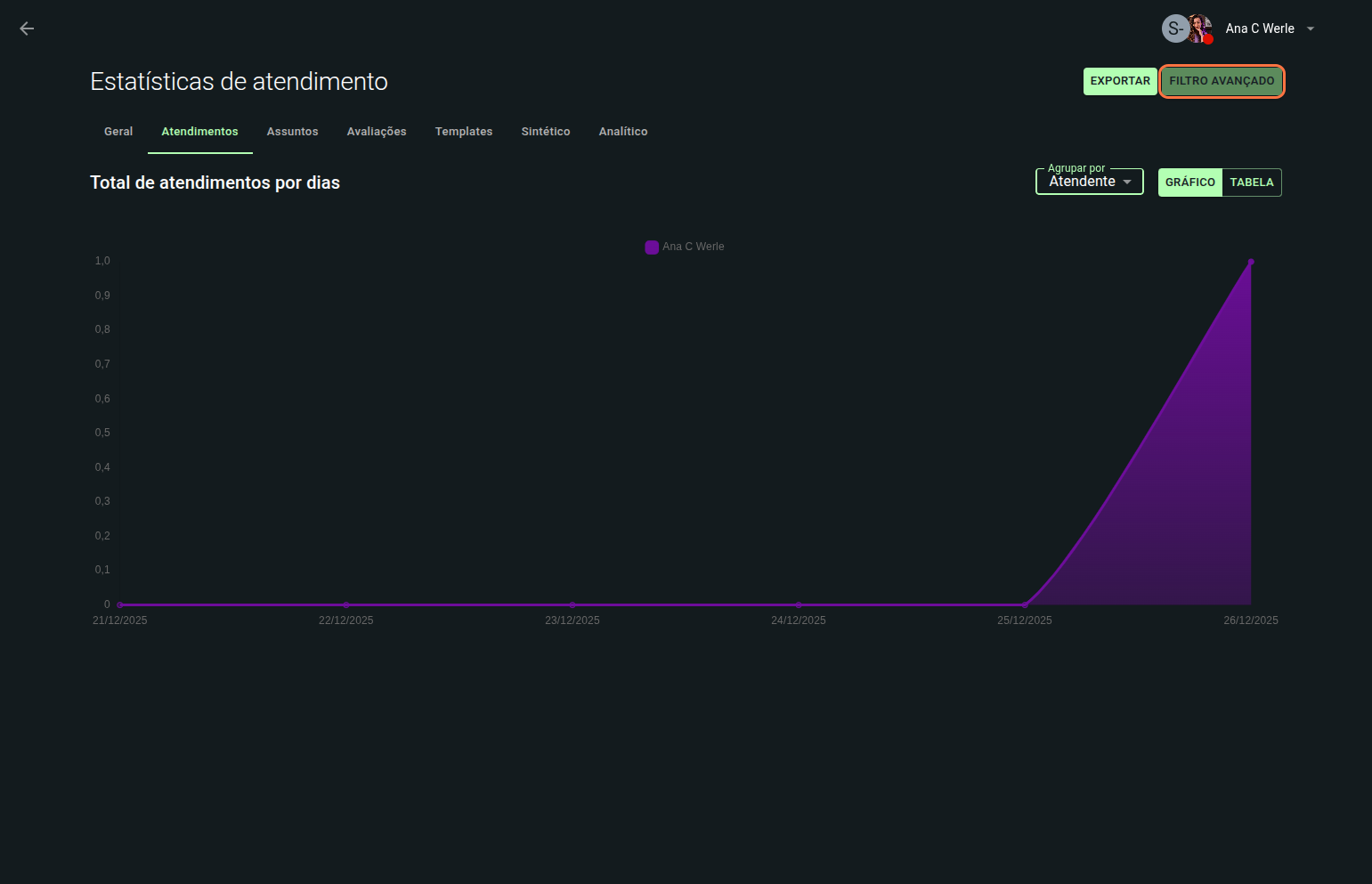Select the Atendimentos tab

point(199,132)
